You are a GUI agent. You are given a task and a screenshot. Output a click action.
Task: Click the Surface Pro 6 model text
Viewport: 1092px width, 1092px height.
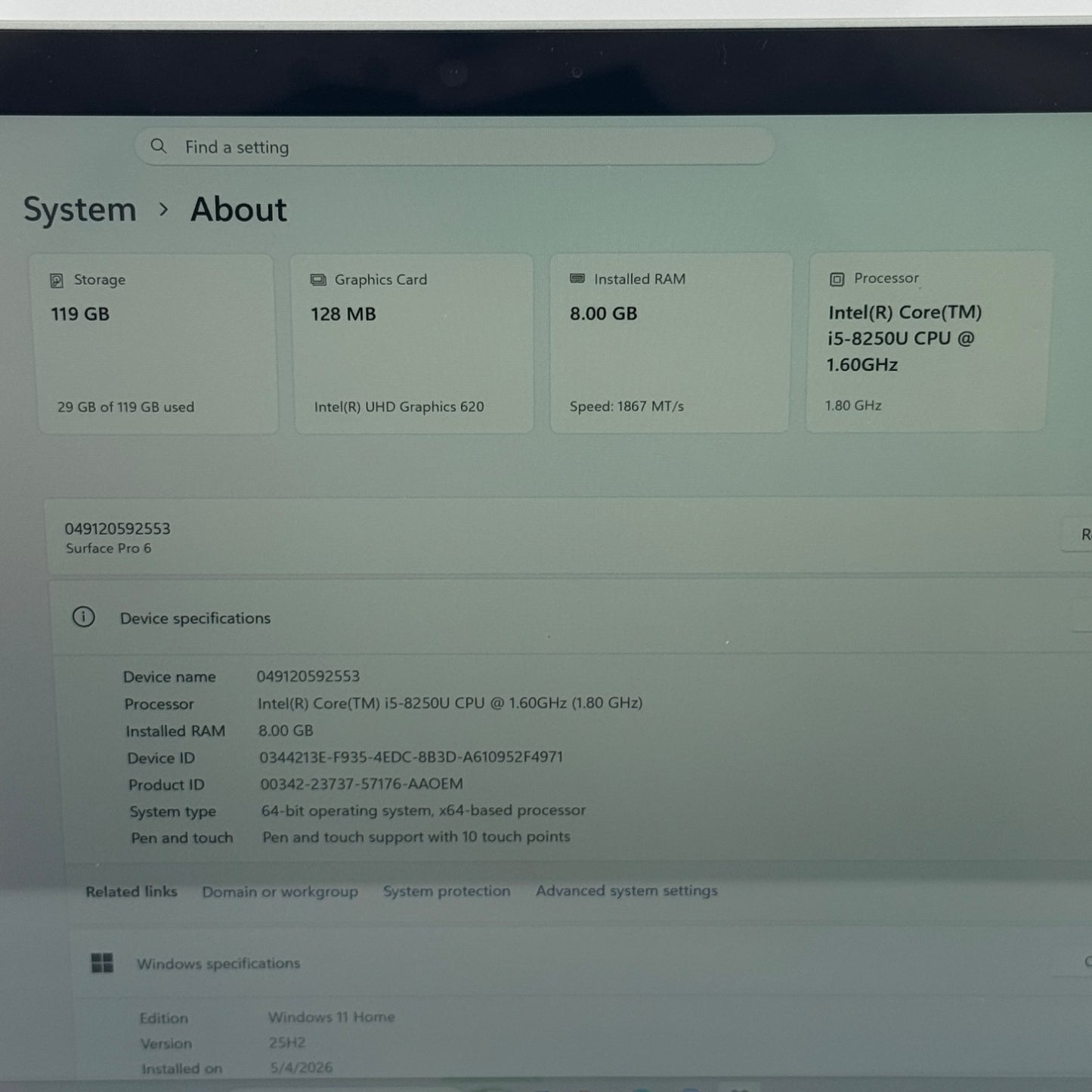pyautogui.click(x=108, y=549)
